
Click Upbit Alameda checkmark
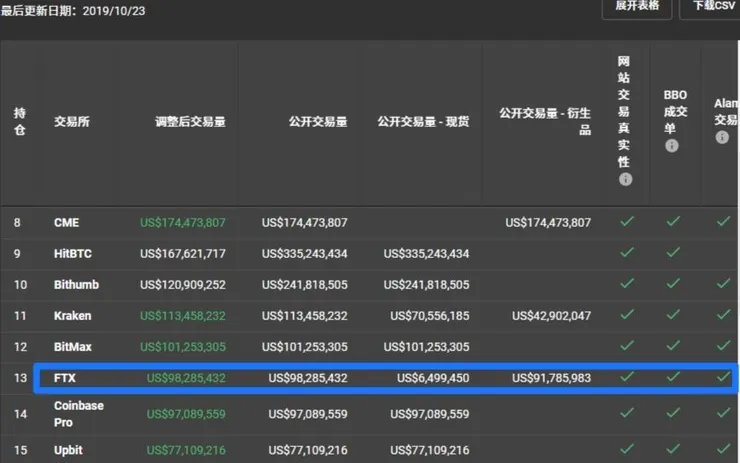[x=723, y=448]
